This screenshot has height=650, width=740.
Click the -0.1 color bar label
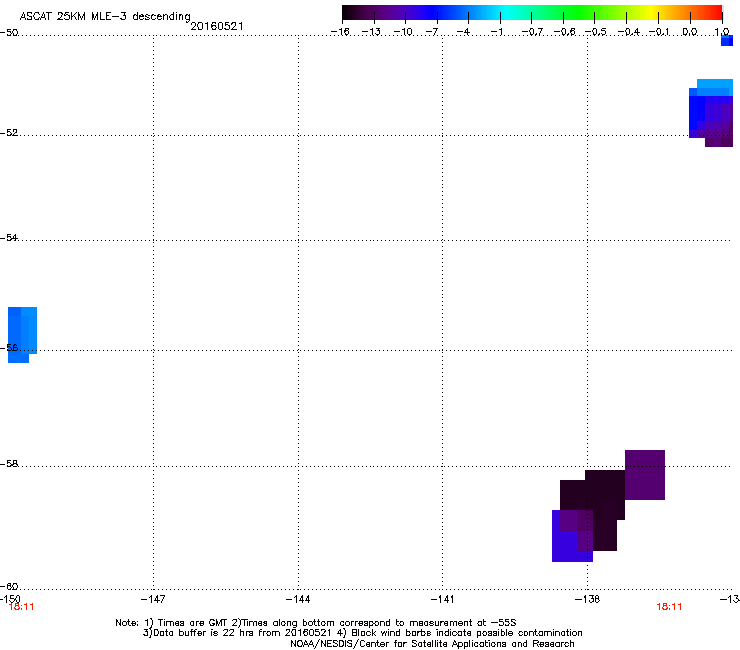pyautogui.click(x=659, y=32)
